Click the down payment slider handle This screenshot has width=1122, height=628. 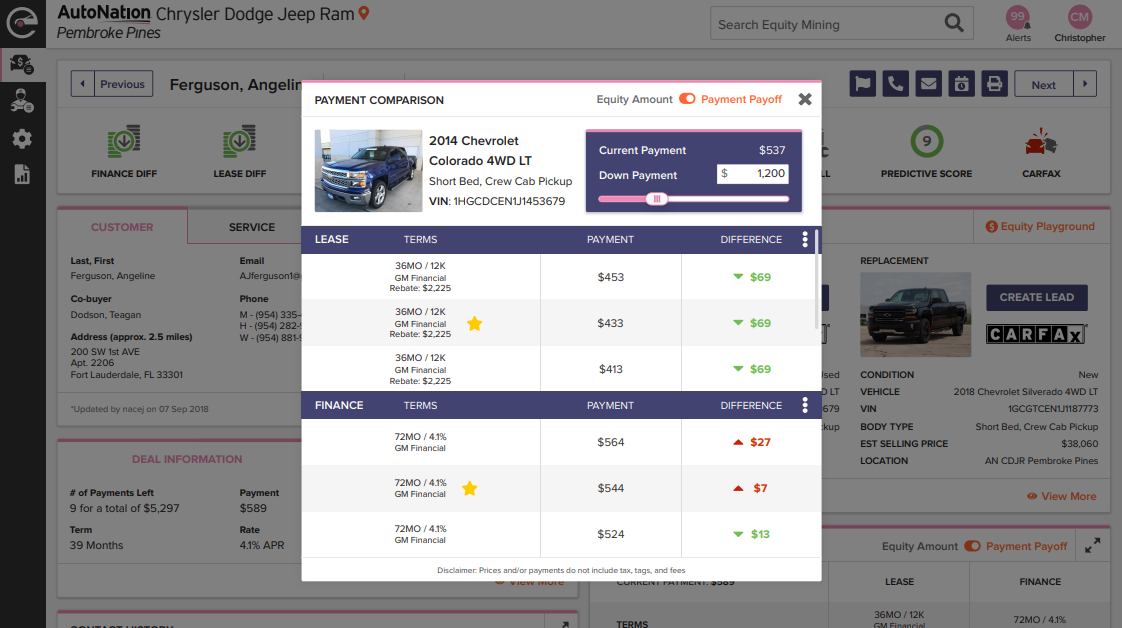657,199
